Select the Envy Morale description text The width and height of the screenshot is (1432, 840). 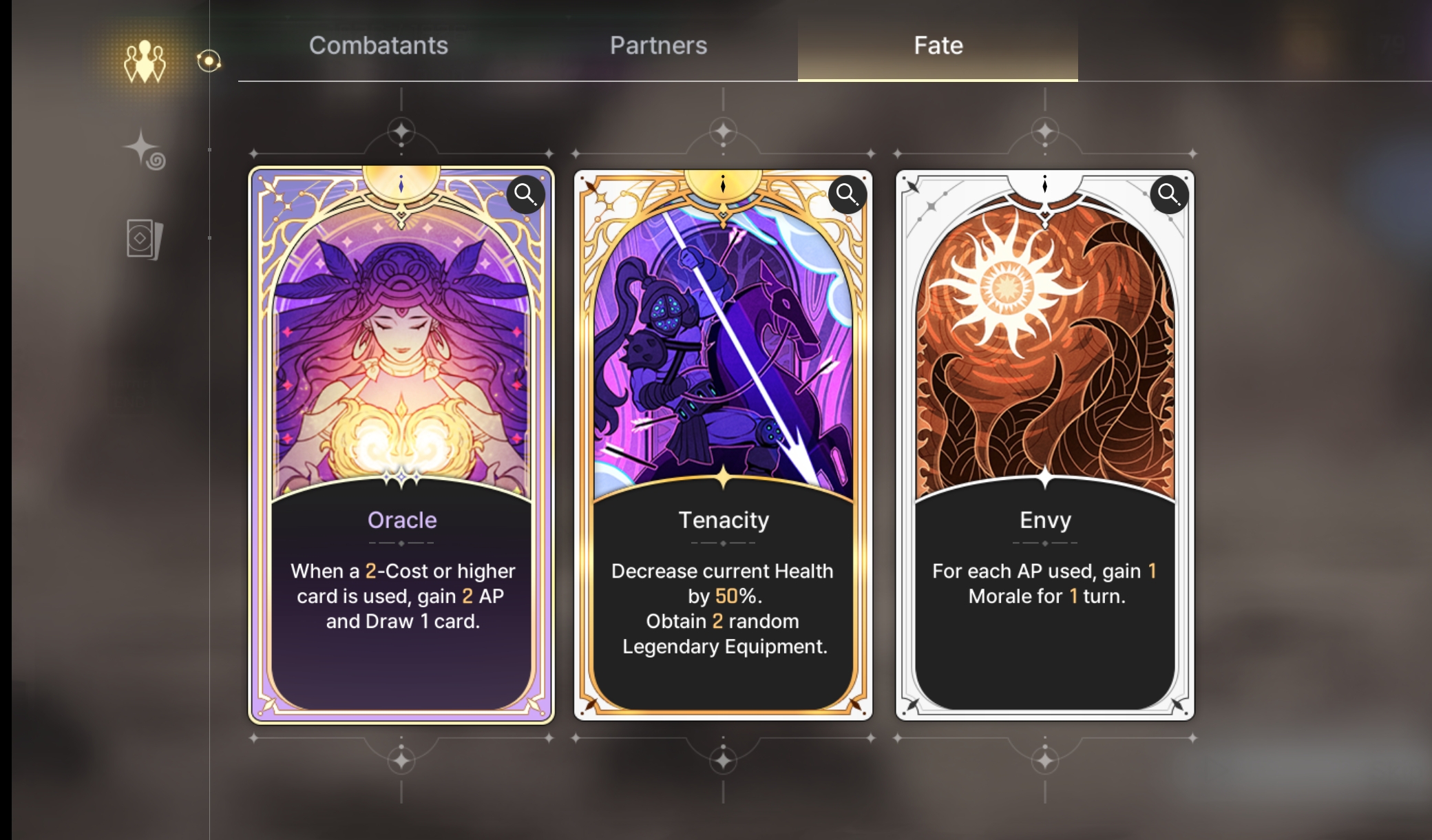point(1045,584)
